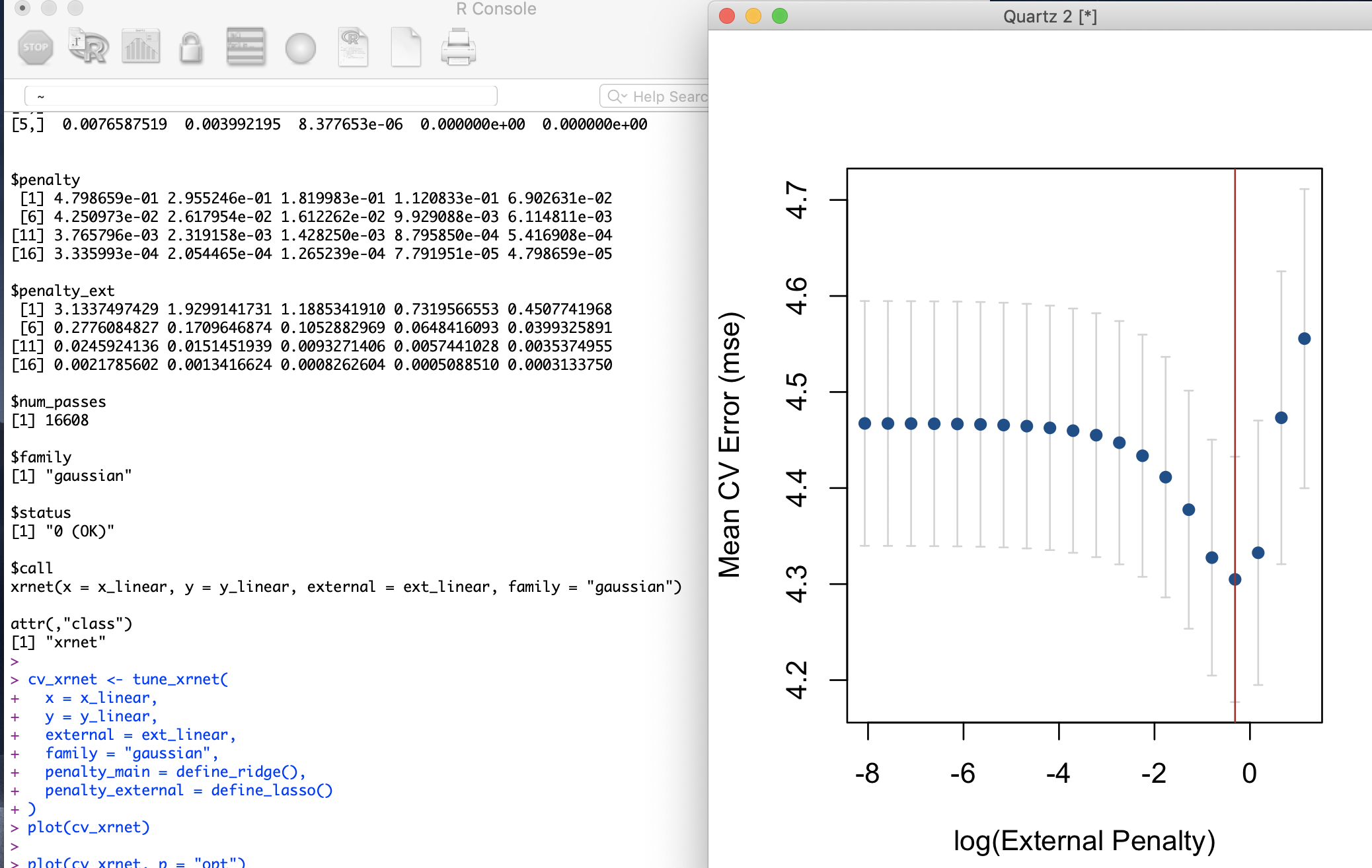This screenshot has height=868, width=1372.
Task: Zoom the Quartz 2 window
Action: (x=780, y=16)
